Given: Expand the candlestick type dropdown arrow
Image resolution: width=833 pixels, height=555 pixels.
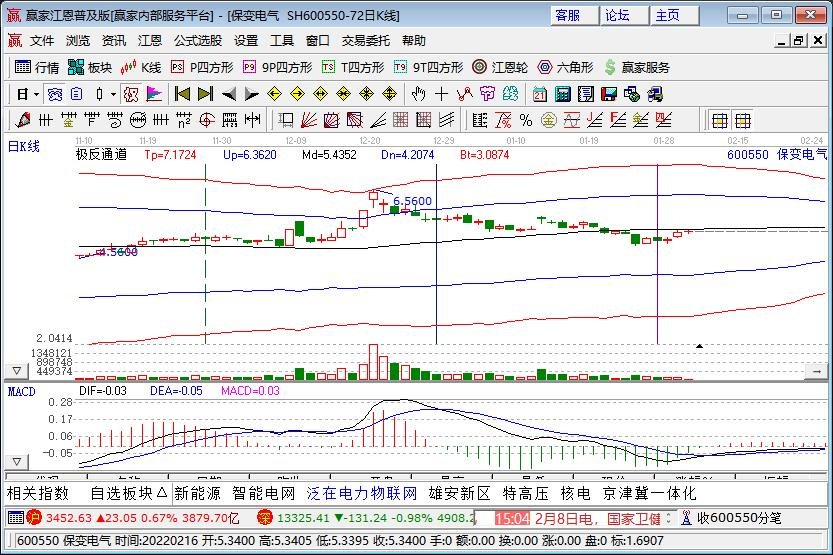Looking at the screenshot, I should coord(113,95).
